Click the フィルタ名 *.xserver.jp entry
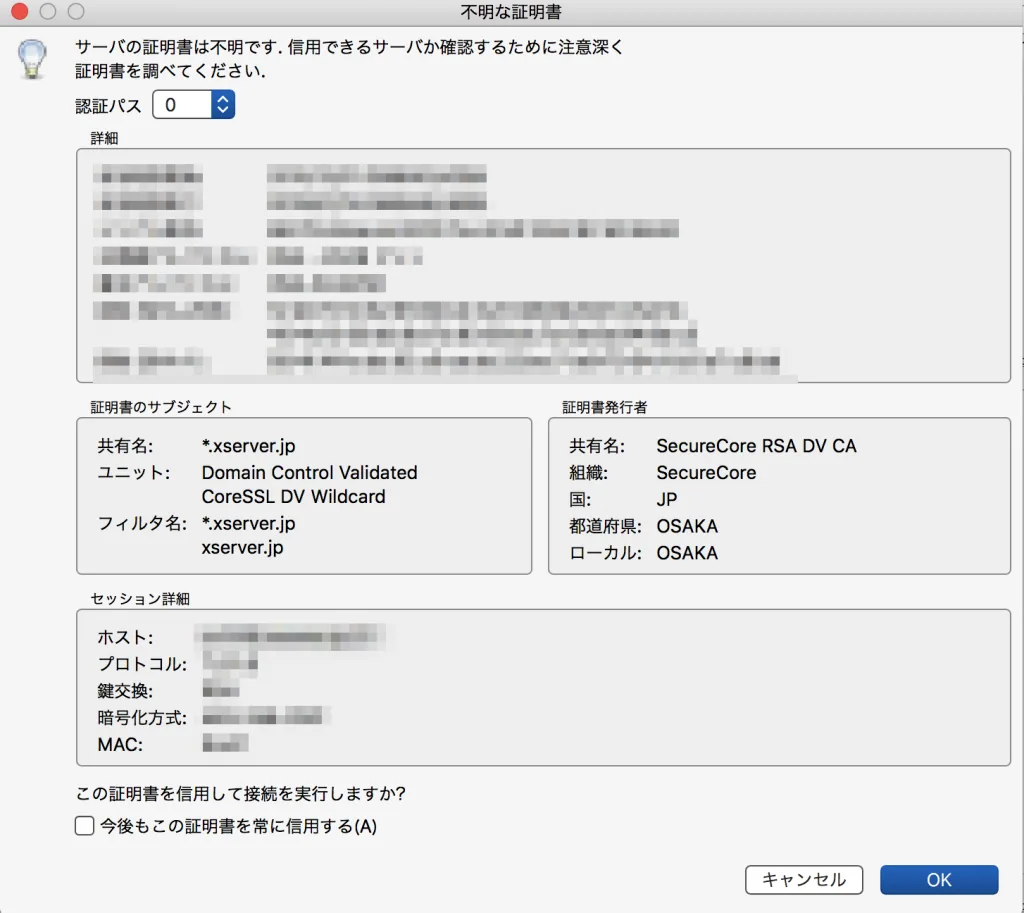The height and width of the screenshot is (913, 1024). coord(248,524)
